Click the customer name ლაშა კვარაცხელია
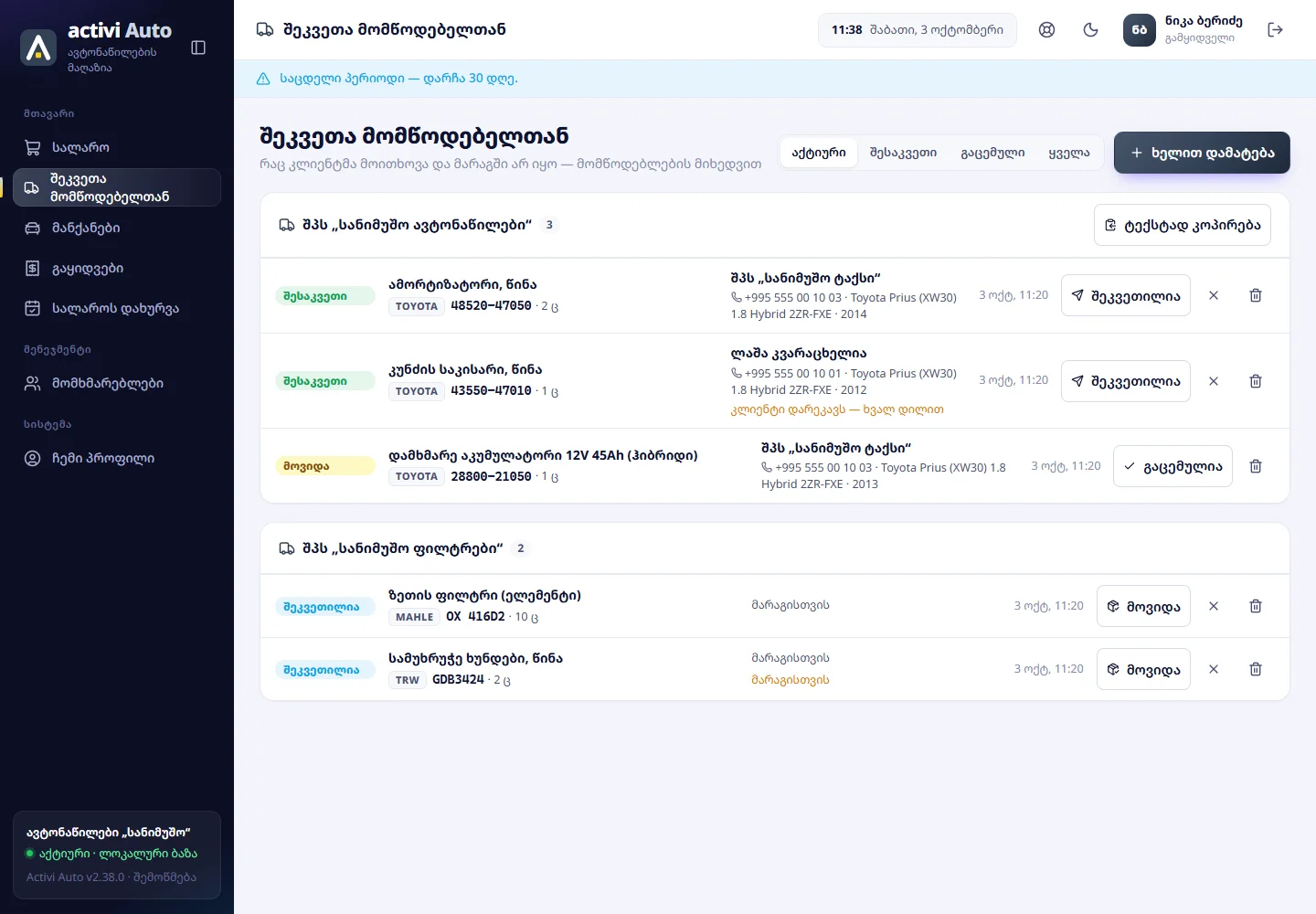 tap(799, 353)
